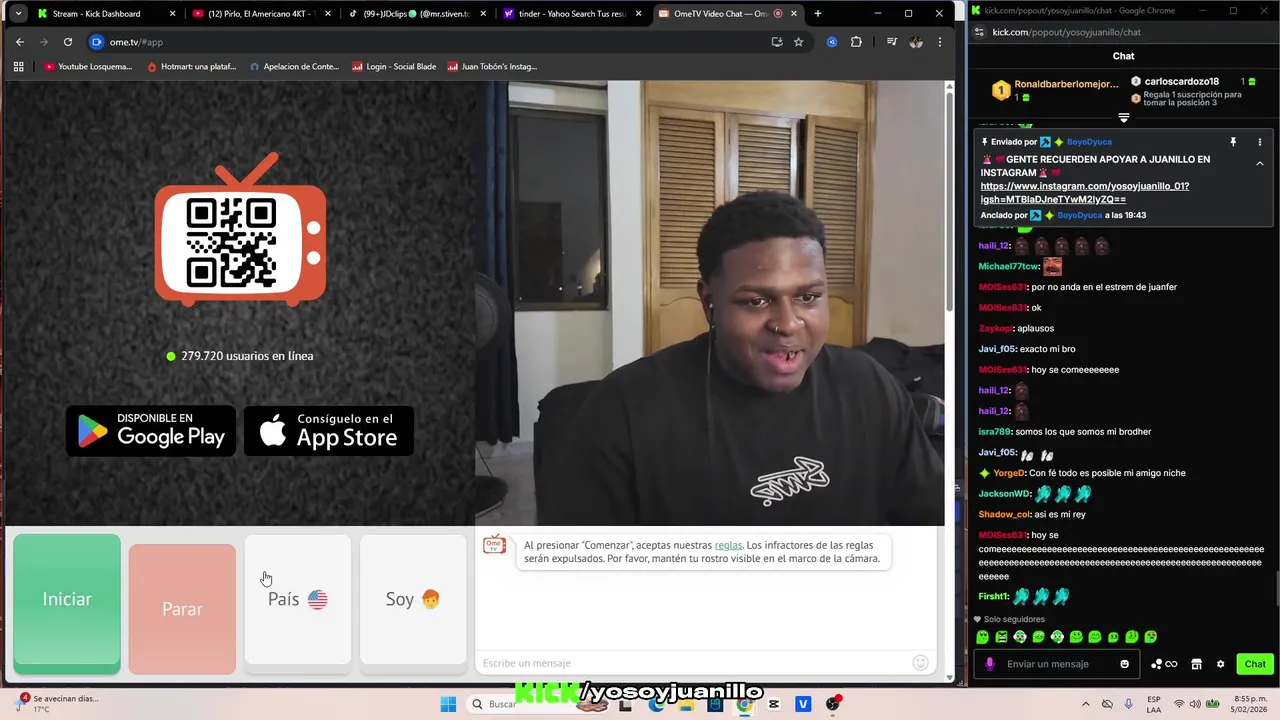
Task: Insert the heart-eyes green quick emote
Action: (x=1151, y=637)
